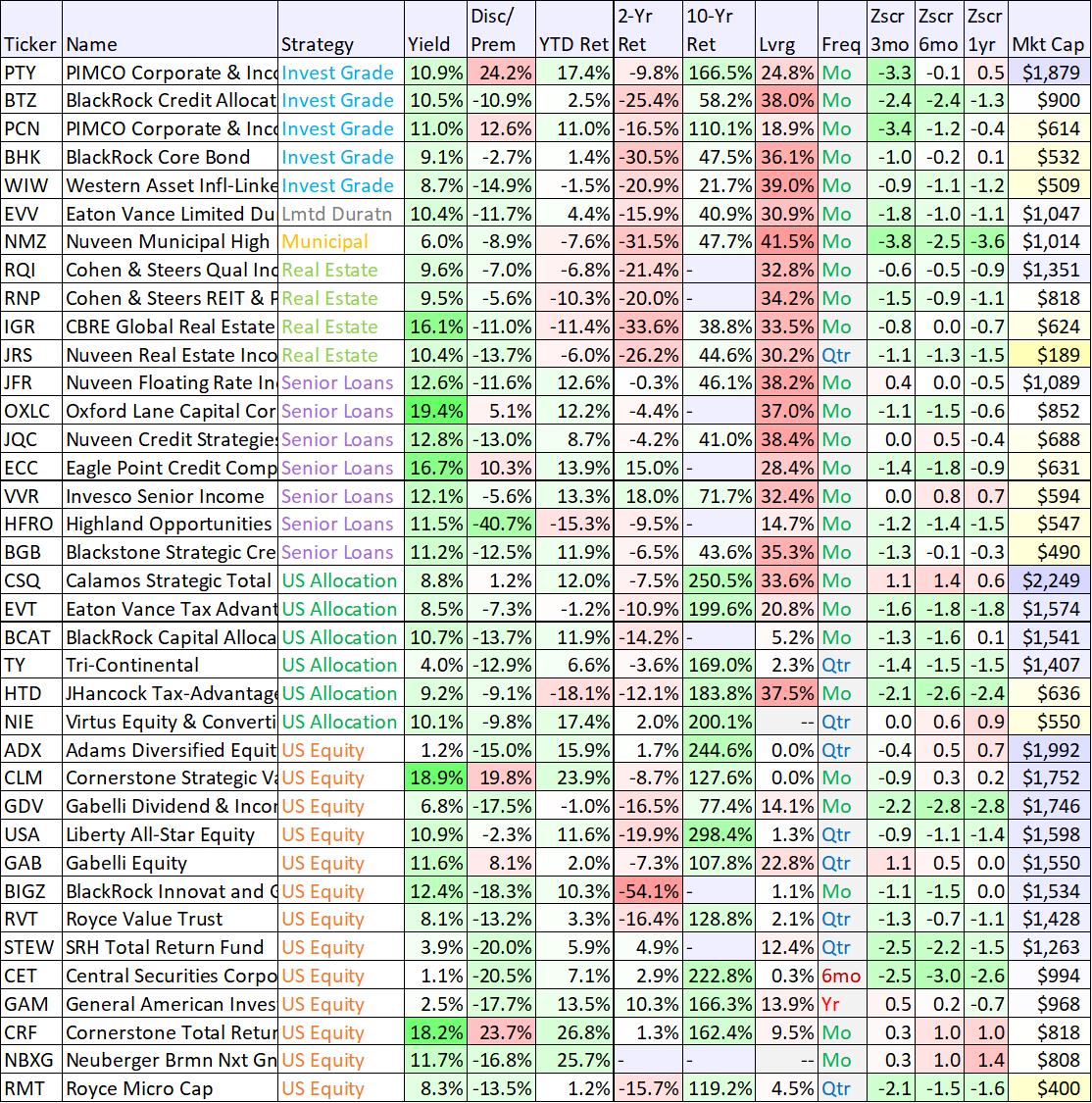1092x1103 pixels.
Task: Click the RNP ticker cell
Action: click(x=31, y=298)
